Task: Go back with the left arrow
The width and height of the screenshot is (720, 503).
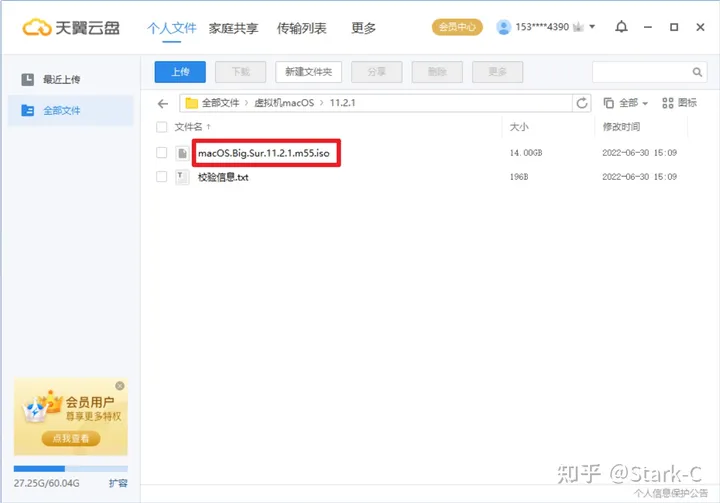Action: [x=163, y=104]
